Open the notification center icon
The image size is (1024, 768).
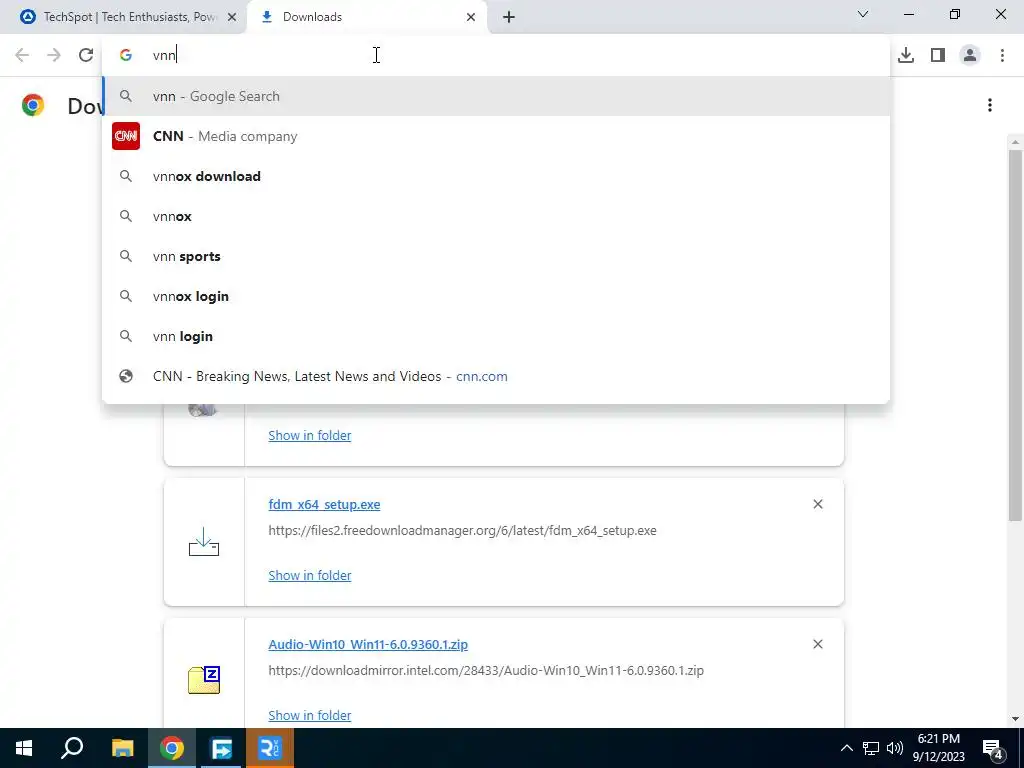pyautogui.click(x=993, y=749)
